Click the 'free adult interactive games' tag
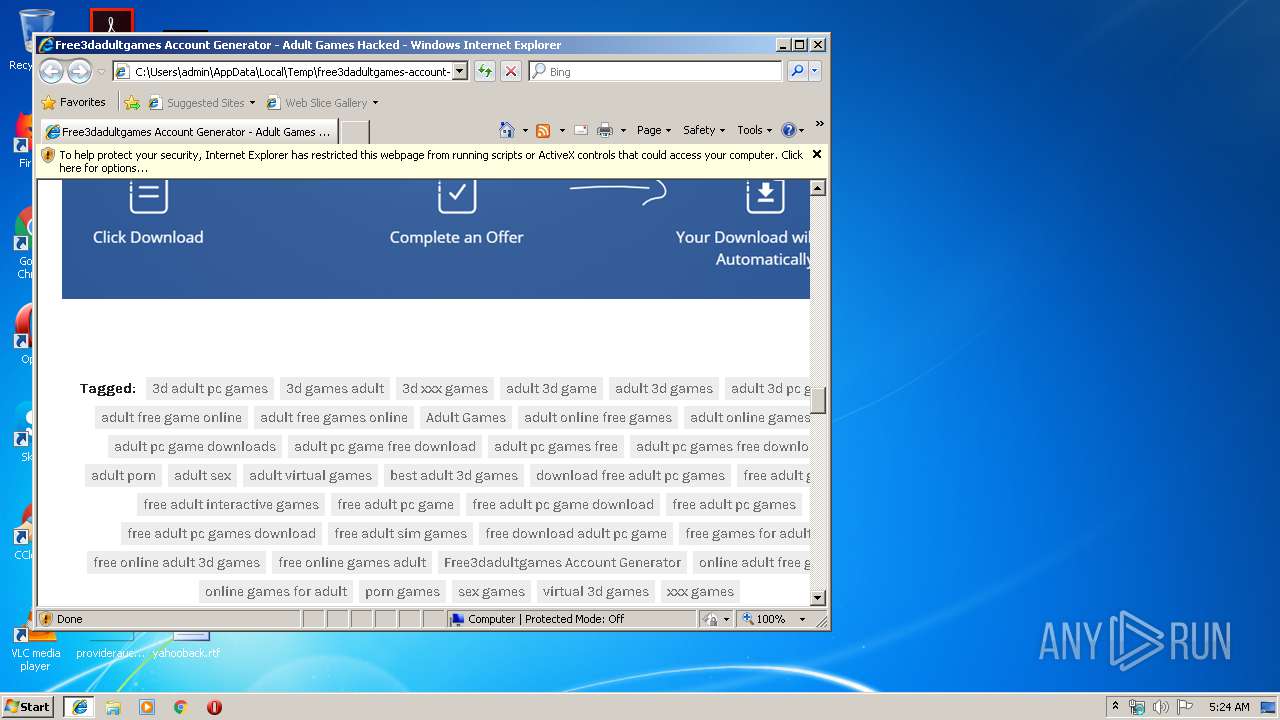This screenshot has width=1280, height=720. point(231,504)
